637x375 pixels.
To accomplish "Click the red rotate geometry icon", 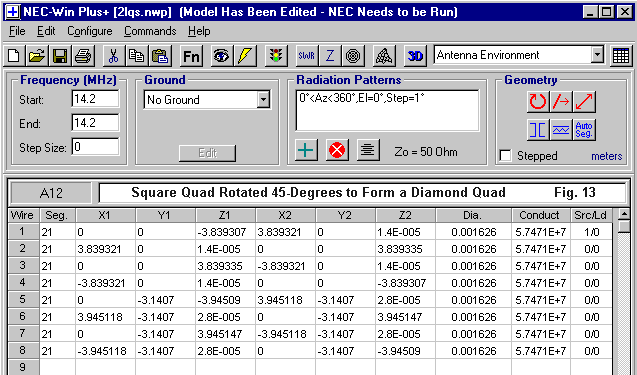I will (538, 102).
